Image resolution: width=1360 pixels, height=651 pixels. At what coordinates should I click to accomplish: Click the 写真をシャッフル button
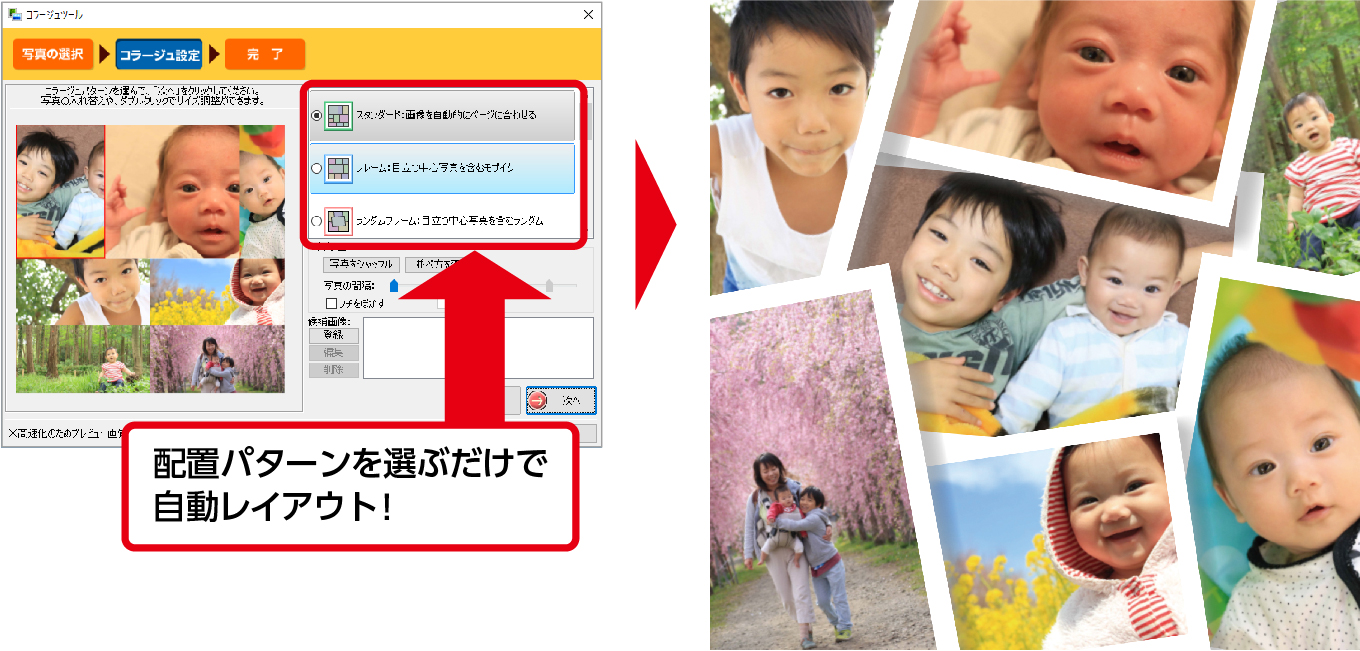click(362, 264)
